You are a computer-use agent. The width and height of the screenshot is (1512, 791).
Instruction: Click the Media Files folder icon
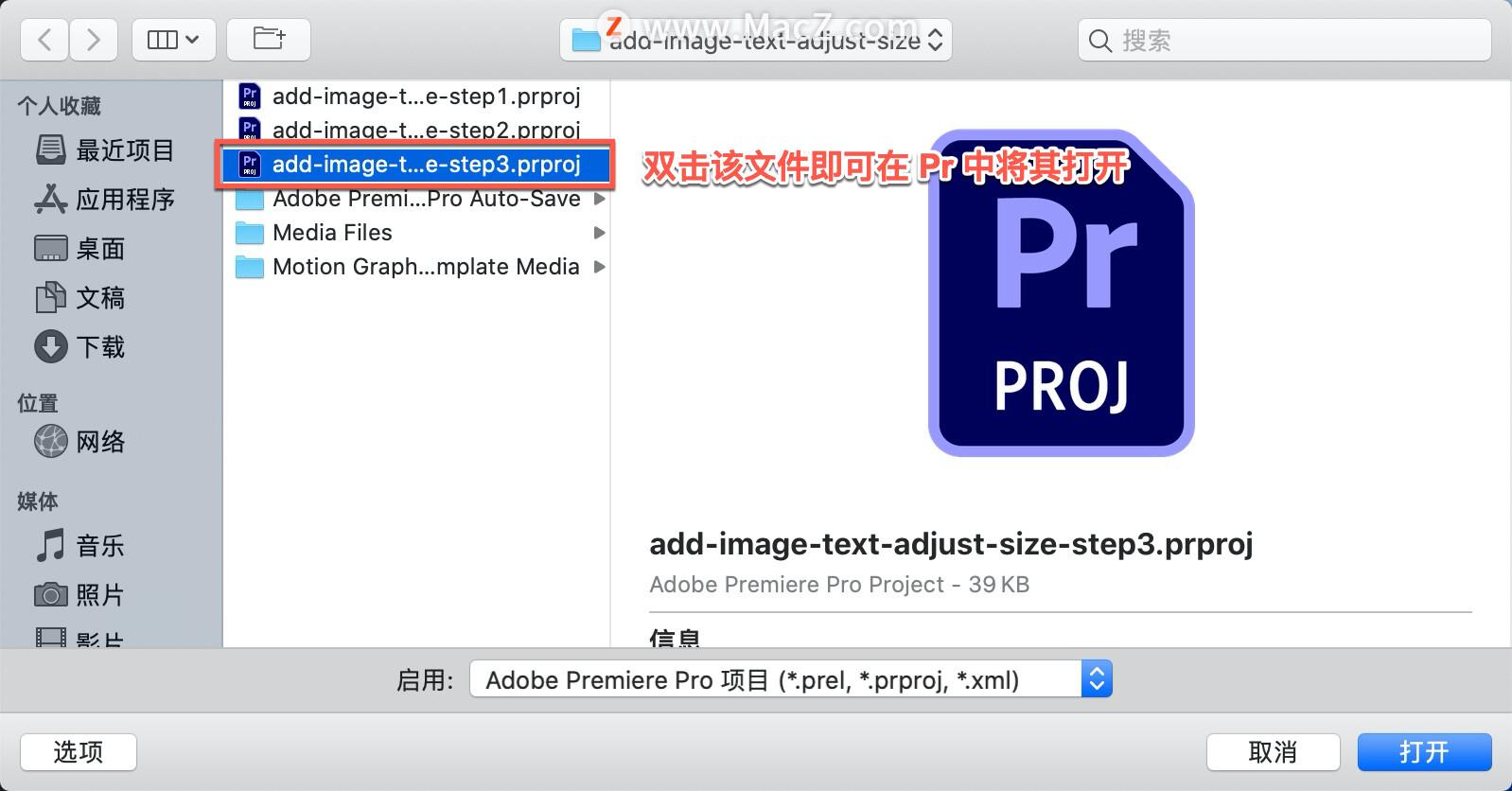pyautogui.click(x=250, y=233)
